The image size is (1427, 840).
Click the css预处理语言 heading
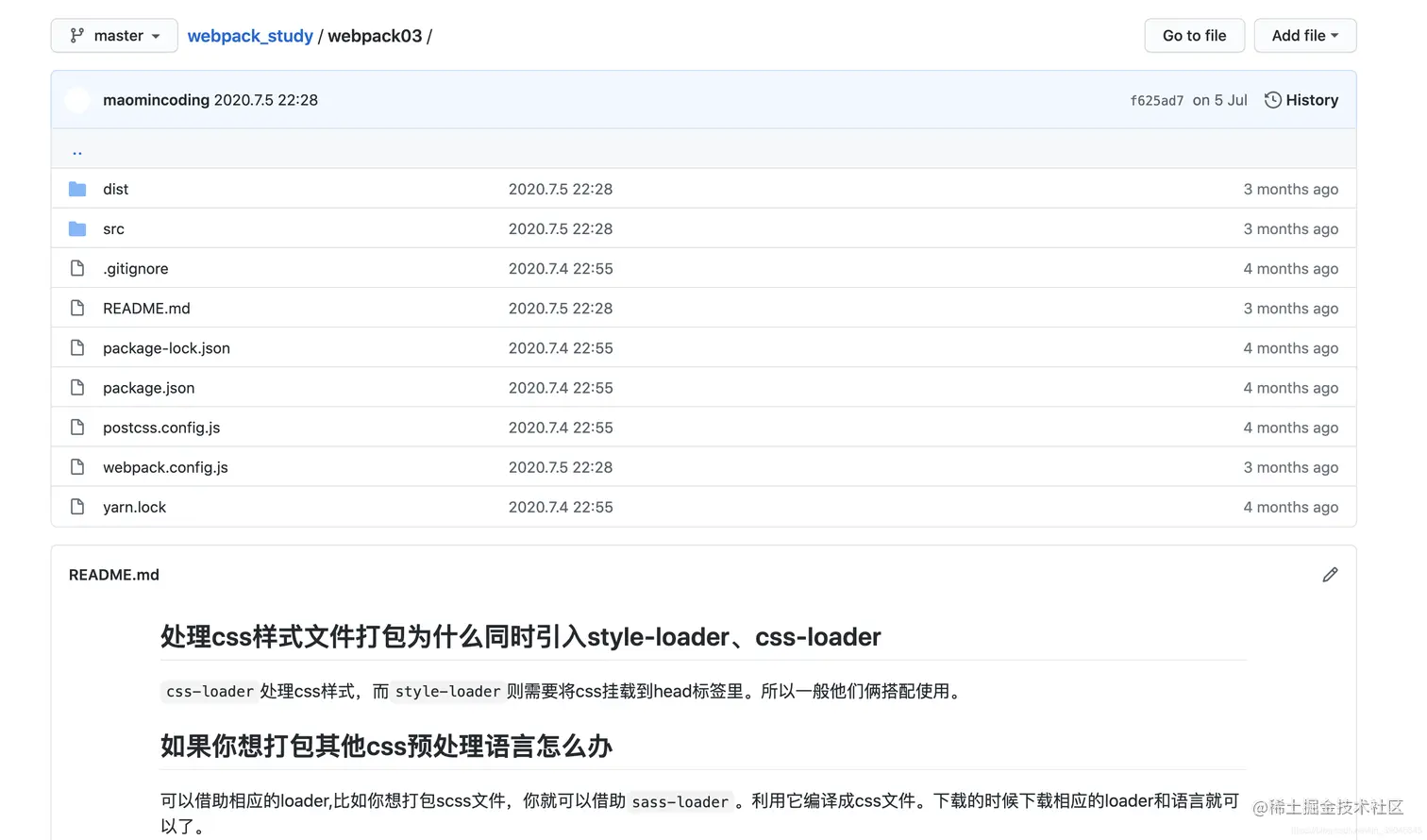tap(386, 747)
